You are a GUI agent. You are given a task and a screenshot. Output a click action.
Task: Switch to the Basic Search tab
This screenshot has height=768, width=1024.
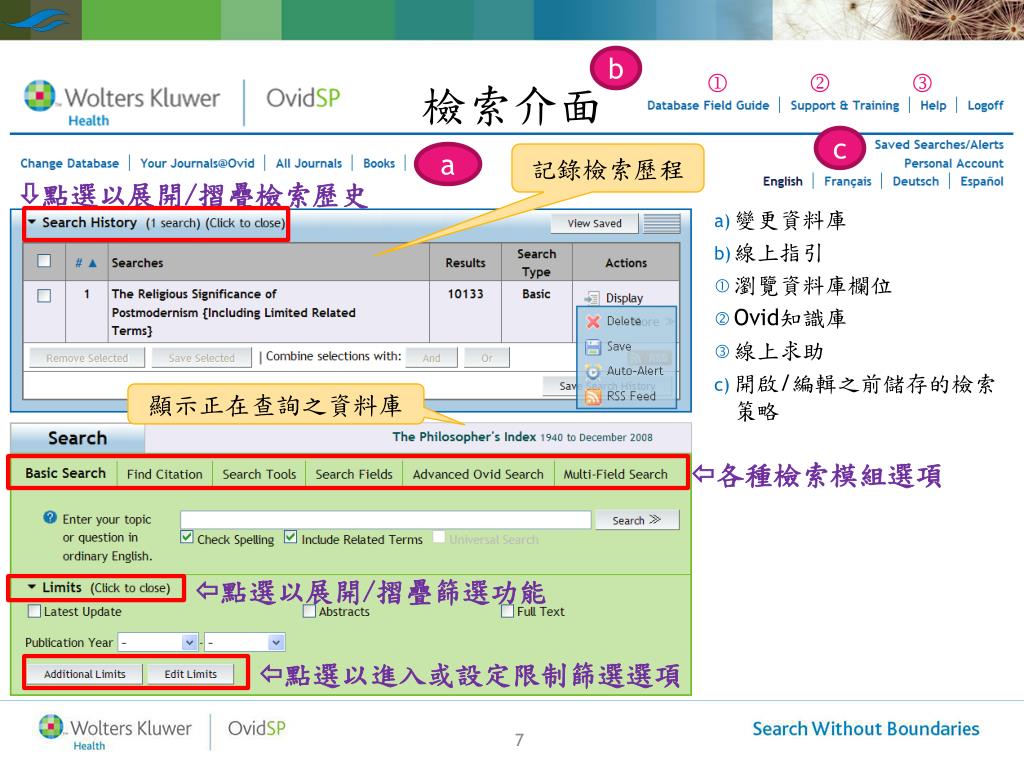(x=65, y=473)
